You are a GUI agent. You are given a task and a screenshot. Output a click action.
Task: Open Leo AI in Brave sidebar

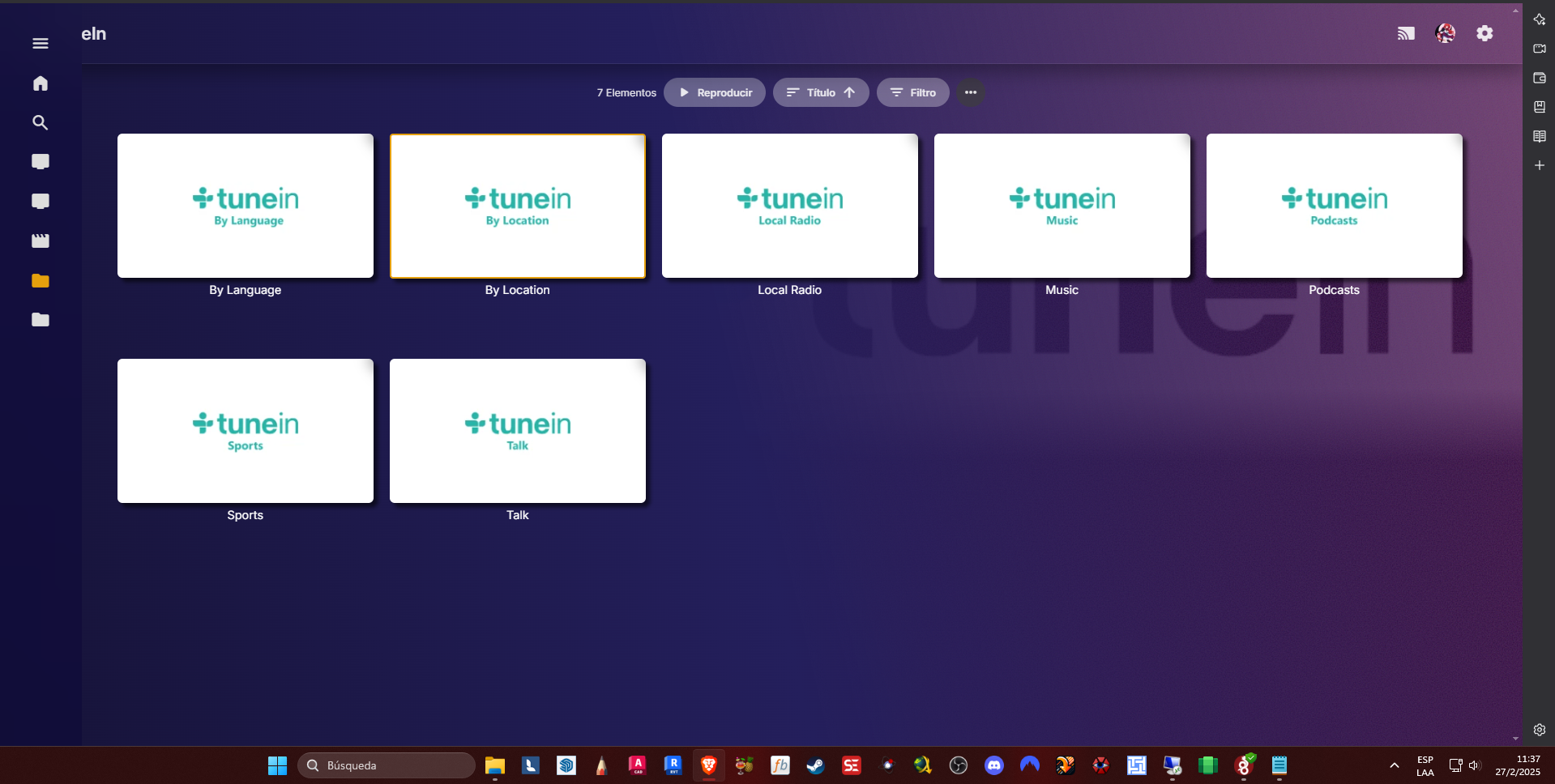point(1540,19)
